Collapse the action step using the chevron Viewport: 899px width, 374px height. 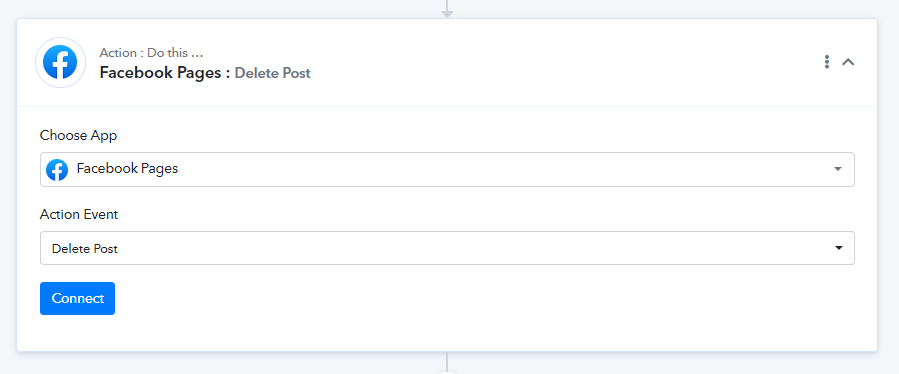point(848,62)
